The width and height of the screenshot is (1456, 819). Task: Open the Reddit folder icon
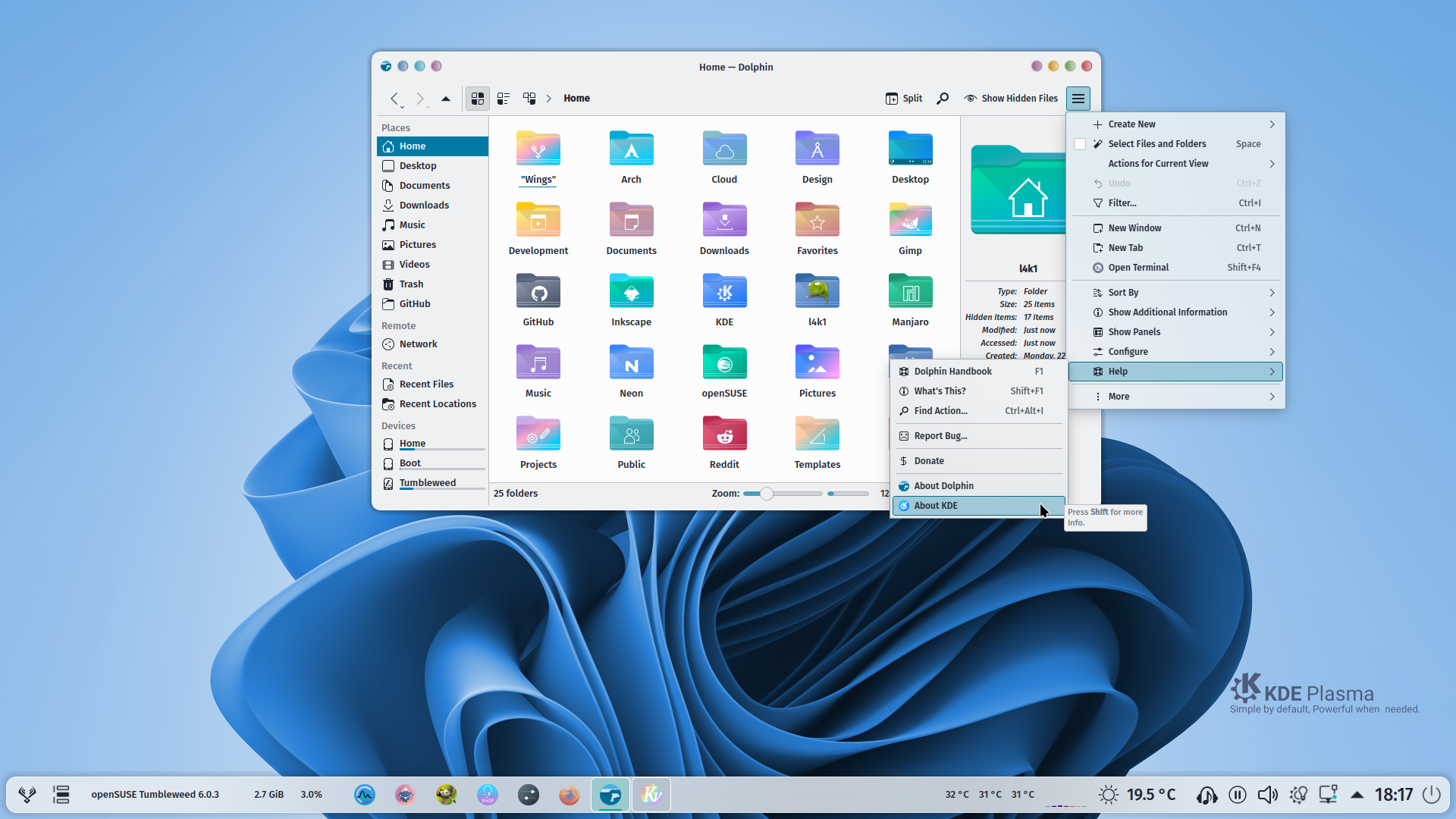724,434
